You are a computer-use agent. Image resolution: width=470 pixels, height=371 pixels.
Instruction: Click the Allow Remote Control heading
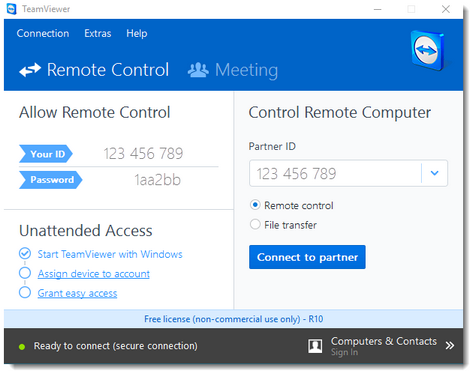point(95,112)
